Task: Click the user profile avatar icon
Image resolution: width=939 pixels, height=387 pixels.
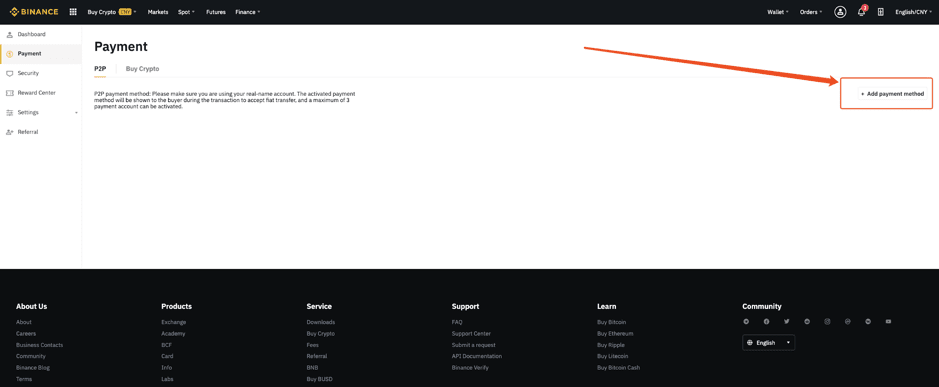Action: [840, 12]
